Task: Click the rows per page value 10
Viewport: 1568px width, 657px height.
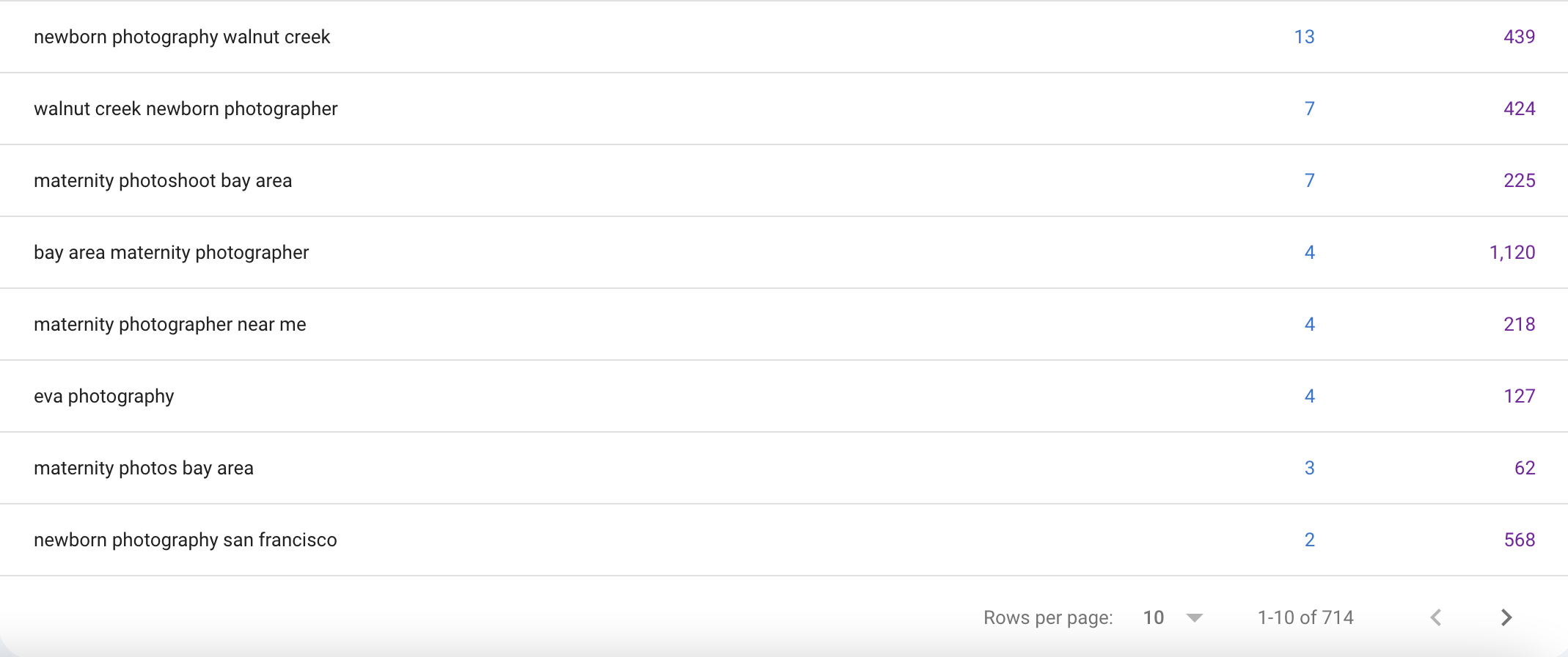Action: click(1154, 617)
